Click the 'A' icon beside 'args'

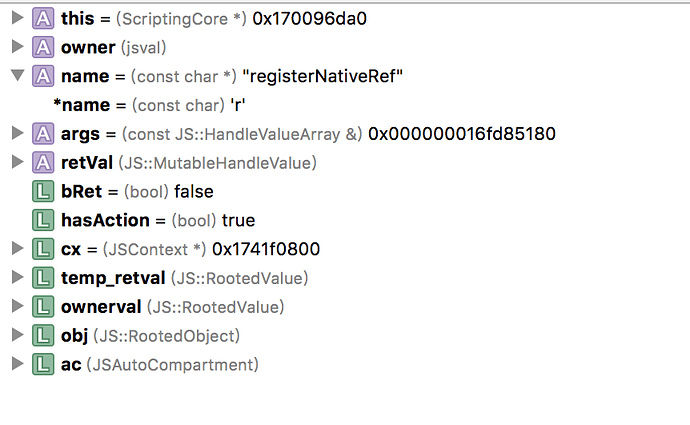43,133
